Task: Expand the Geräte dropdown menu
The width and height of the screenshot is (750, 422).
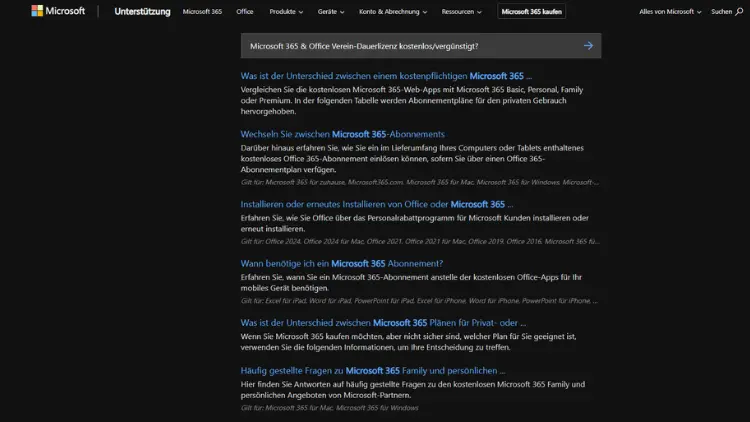Action: point(331,11)
